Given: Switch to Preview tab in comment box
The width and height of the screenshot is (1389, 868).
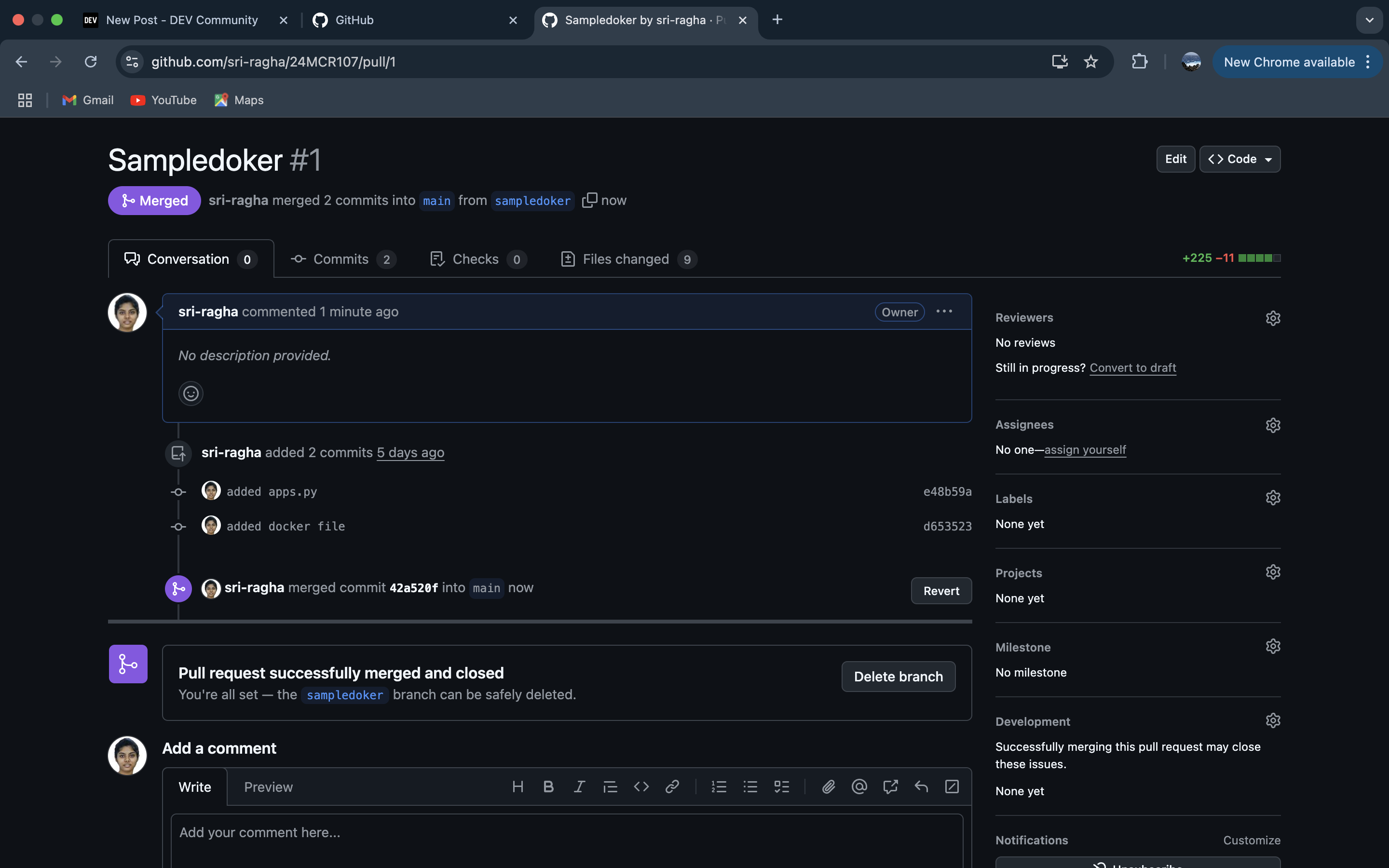Looking at the screenshot, I should click(268, 787).
